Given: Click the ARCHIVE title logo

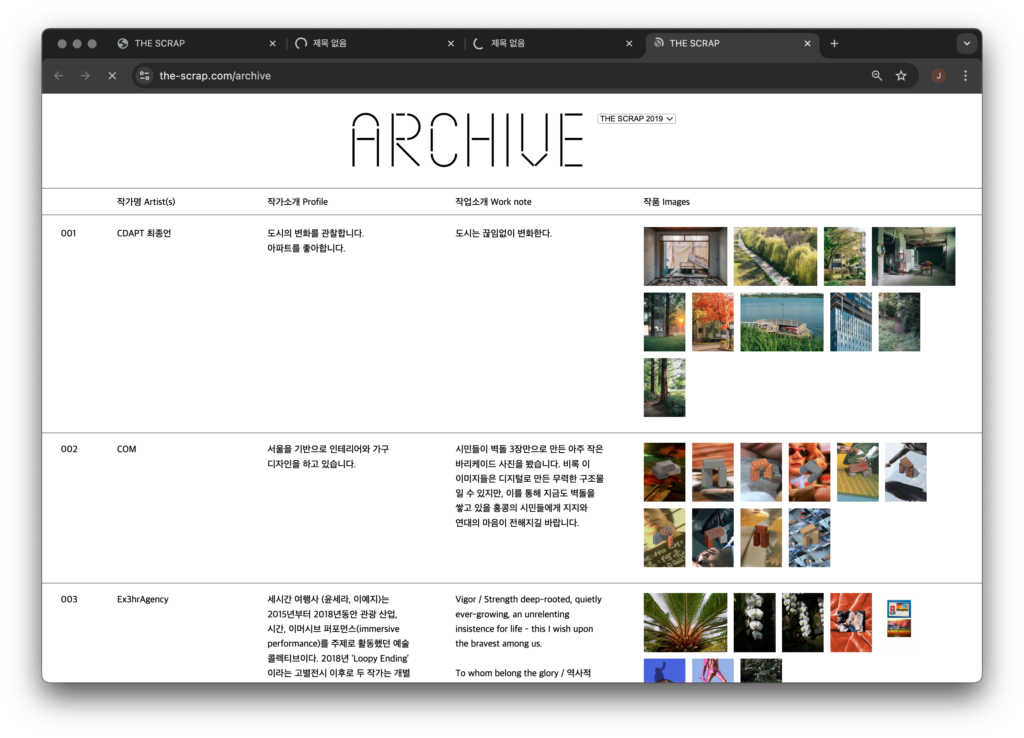Looking at the screenshot, I should [467, 140].
